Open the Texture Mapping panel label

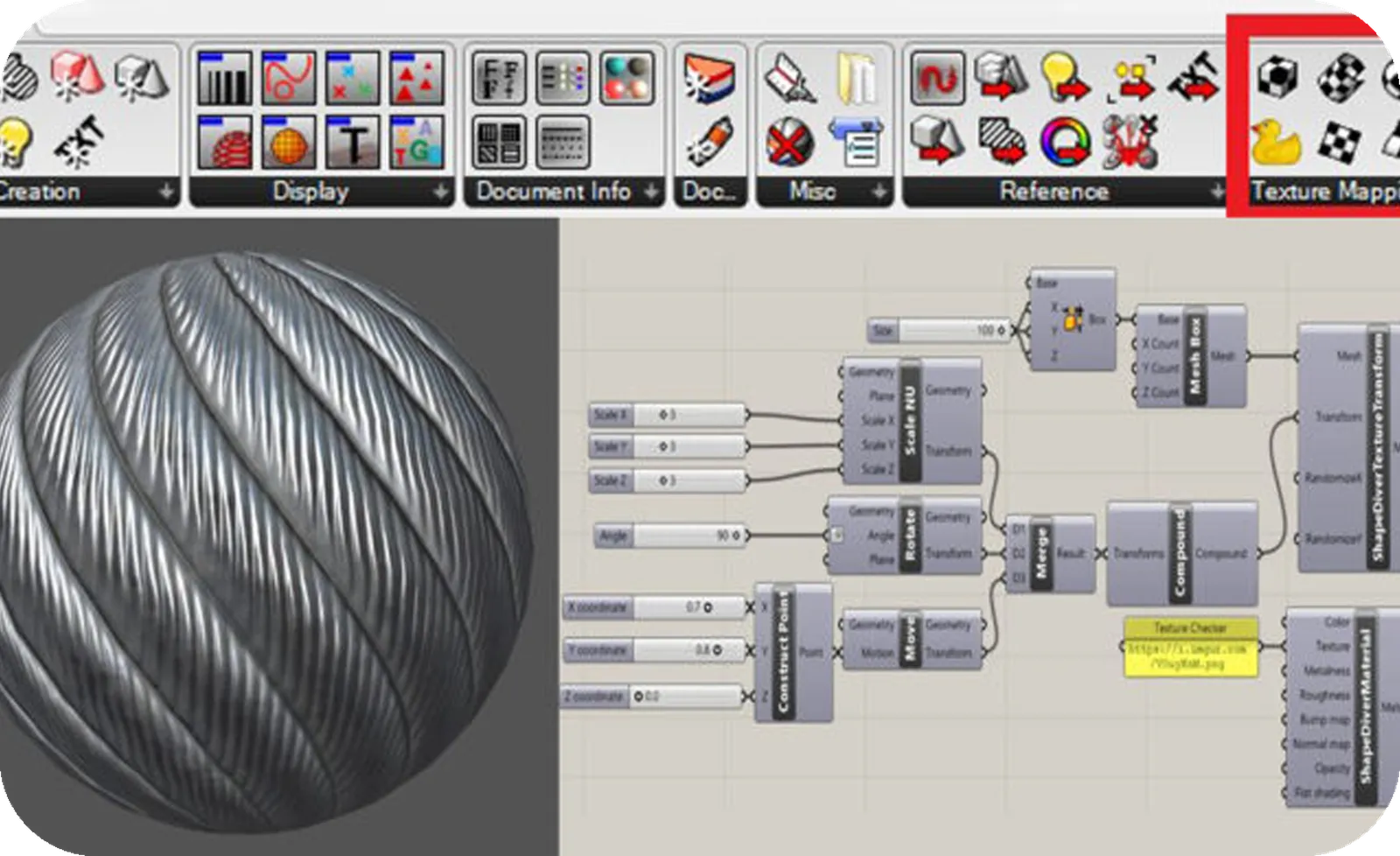pos(1321,192)
